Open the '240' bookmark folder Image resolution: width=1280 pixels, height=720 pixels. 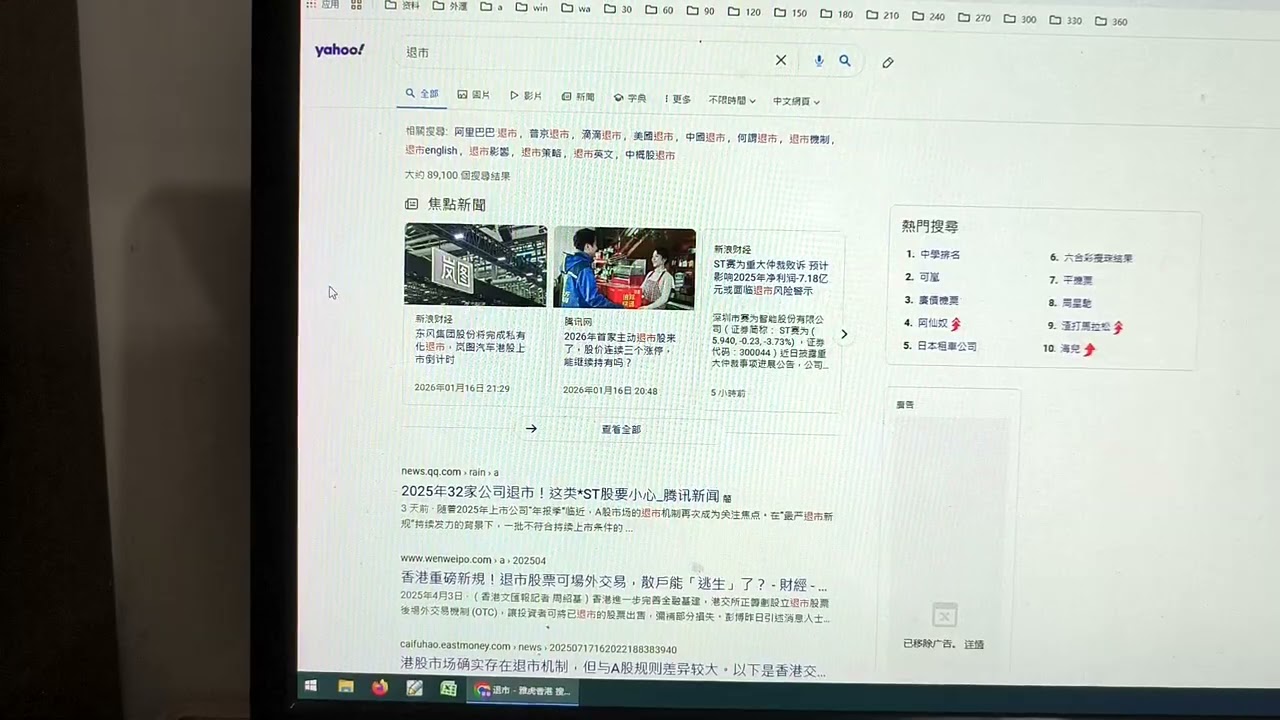click(928, 16)
